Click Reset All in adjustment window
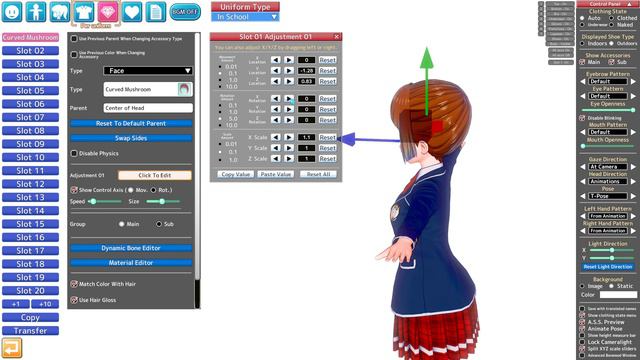Screen dimensions: 640x360 (318, 174)
